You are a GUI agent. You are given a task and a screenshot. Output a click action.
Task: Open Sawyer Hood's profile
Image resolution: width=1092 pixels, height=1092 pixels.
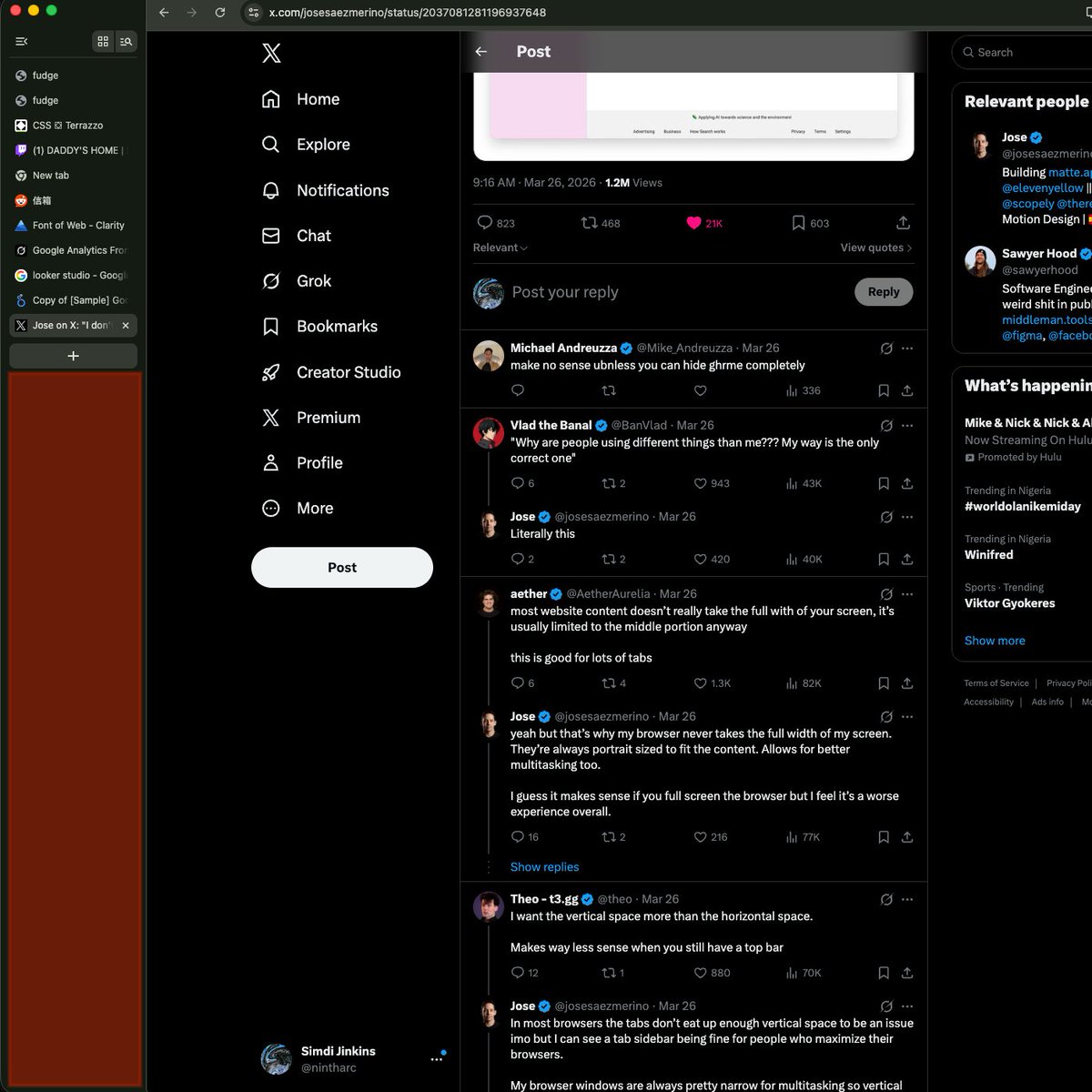tap(1039, 254)
